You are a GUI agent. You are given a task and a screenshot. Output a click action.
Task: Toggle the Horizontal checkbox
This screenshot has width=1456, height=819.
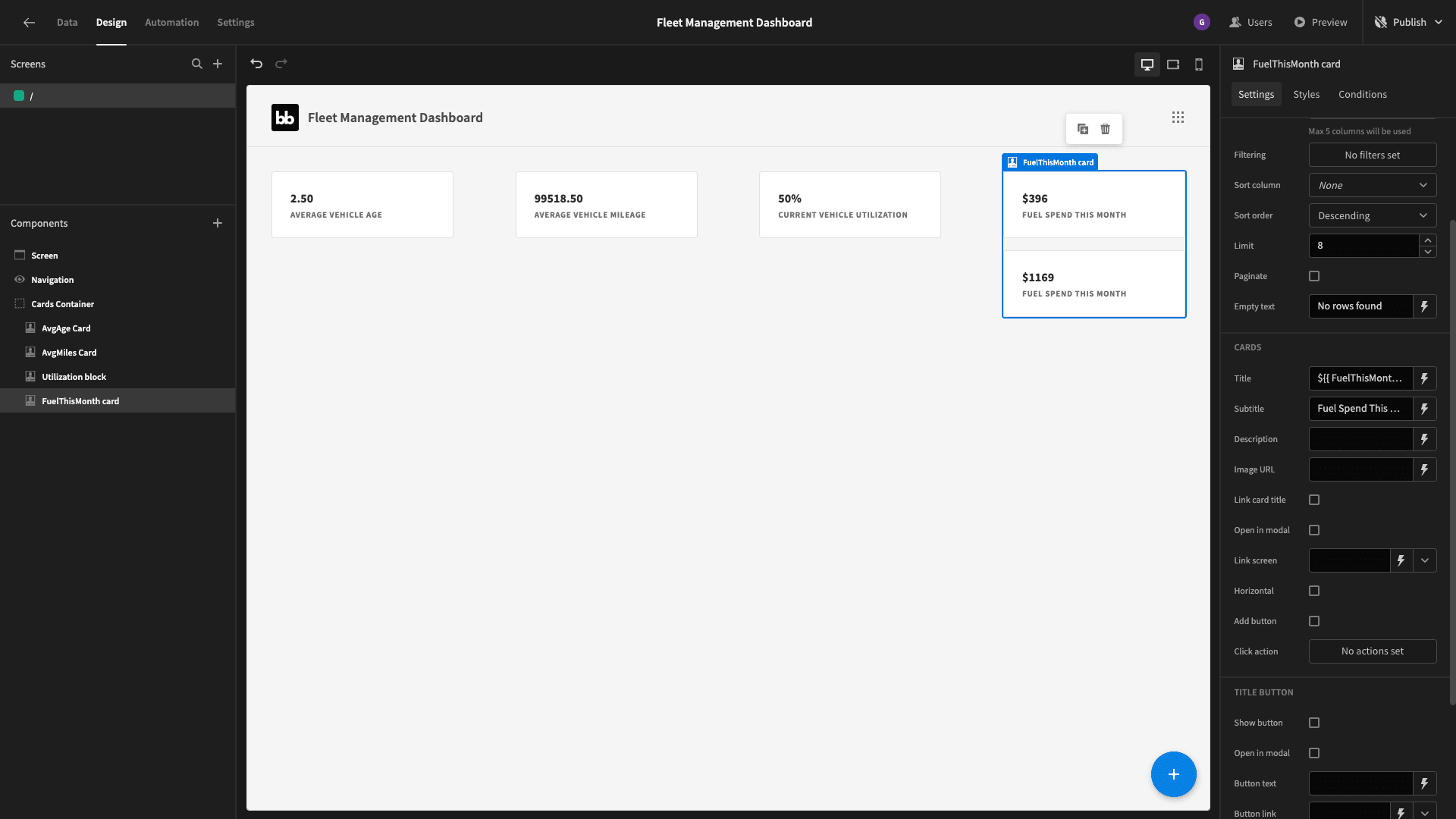pyautogui.click(x=1314, y=591)
